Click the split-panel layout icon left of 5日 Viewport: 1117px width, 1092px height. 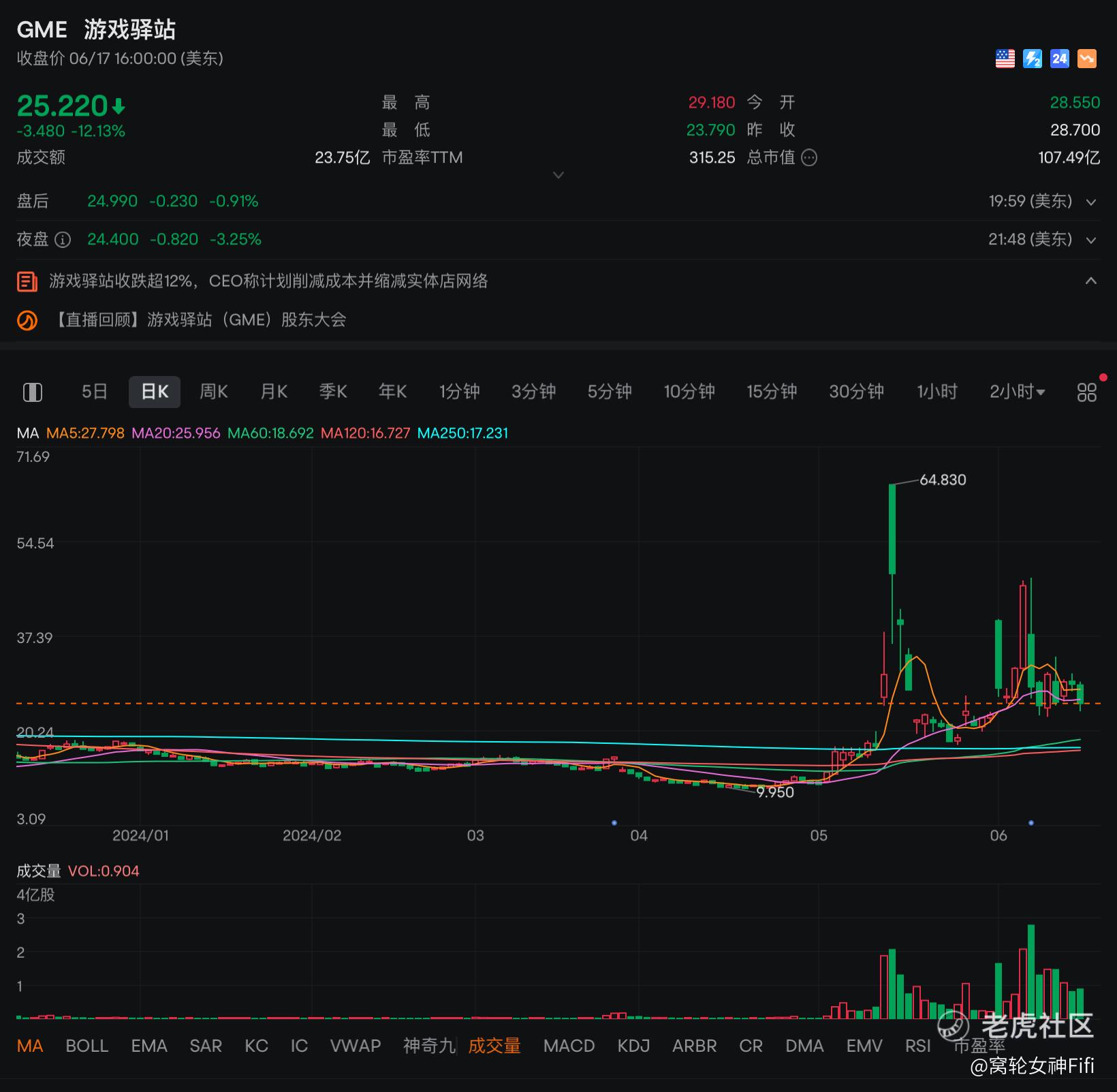pos(32,392)
